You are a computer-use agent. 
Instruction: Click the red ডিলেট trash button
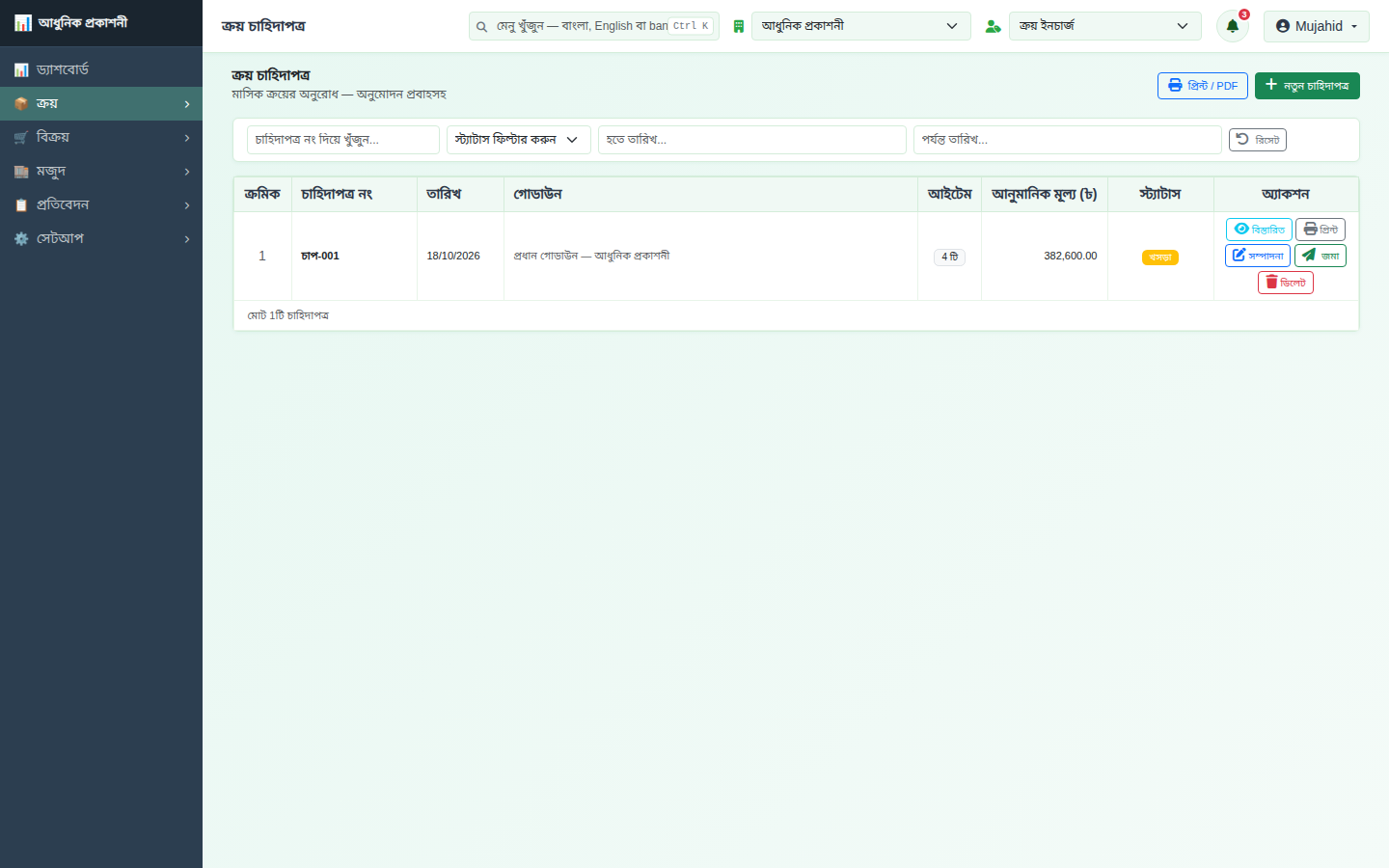coord(1286,283)
